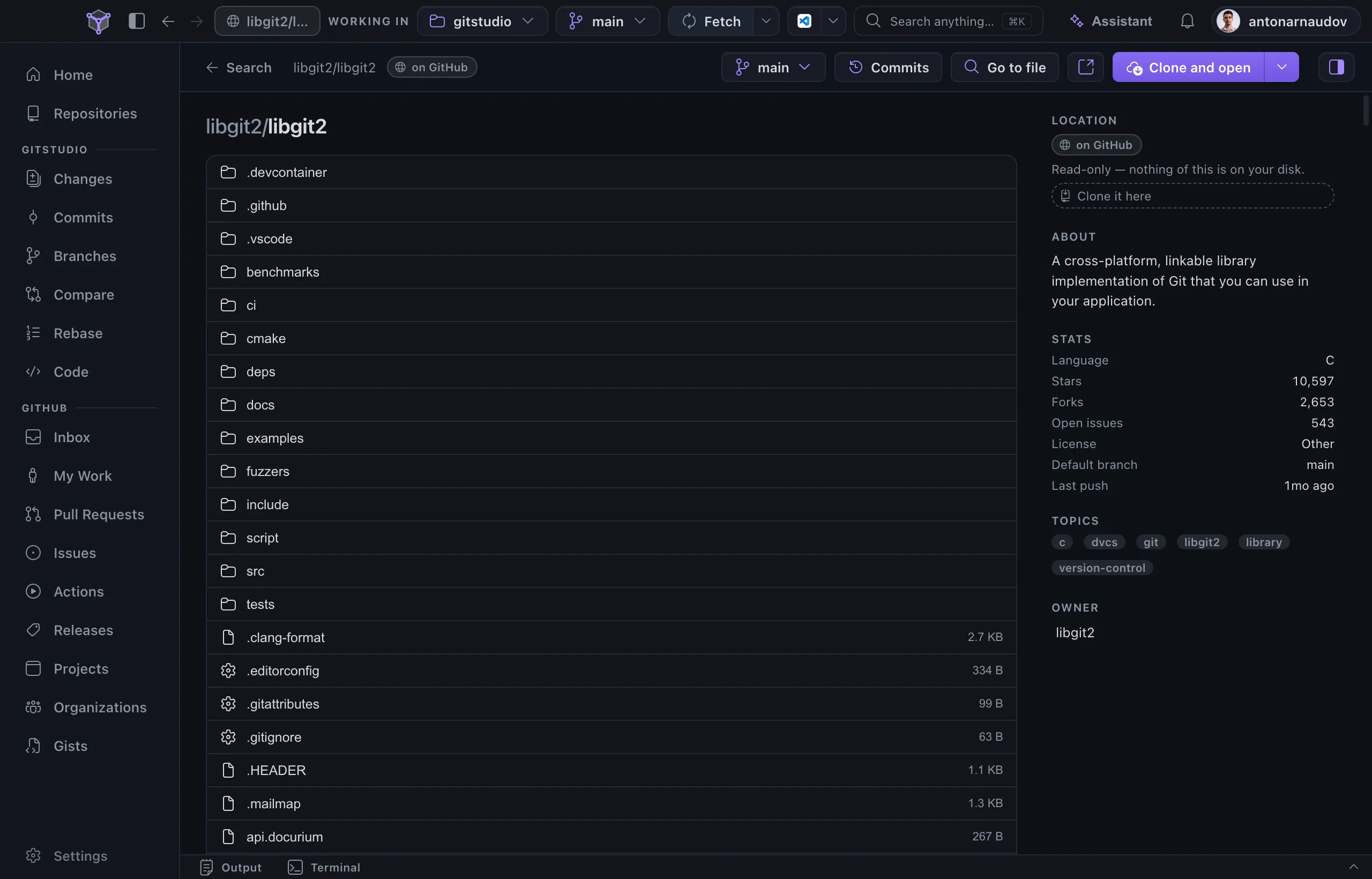The width and height of the screenshot is (1372, 879).
Task: Open the src folder
Action: pos(611,571)
